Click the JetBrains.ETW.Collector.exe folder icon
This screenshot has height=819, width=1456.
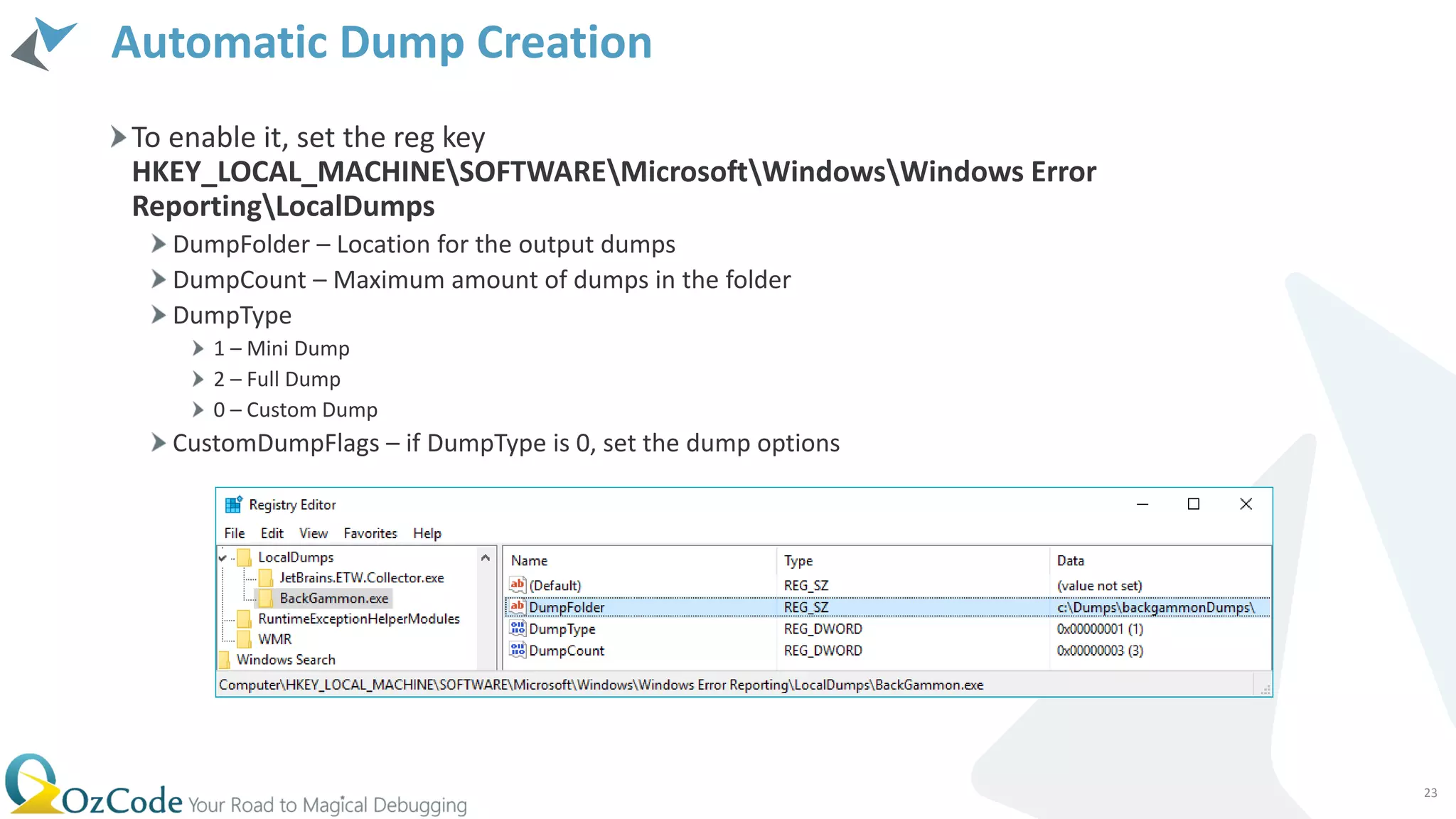point(266,577)
